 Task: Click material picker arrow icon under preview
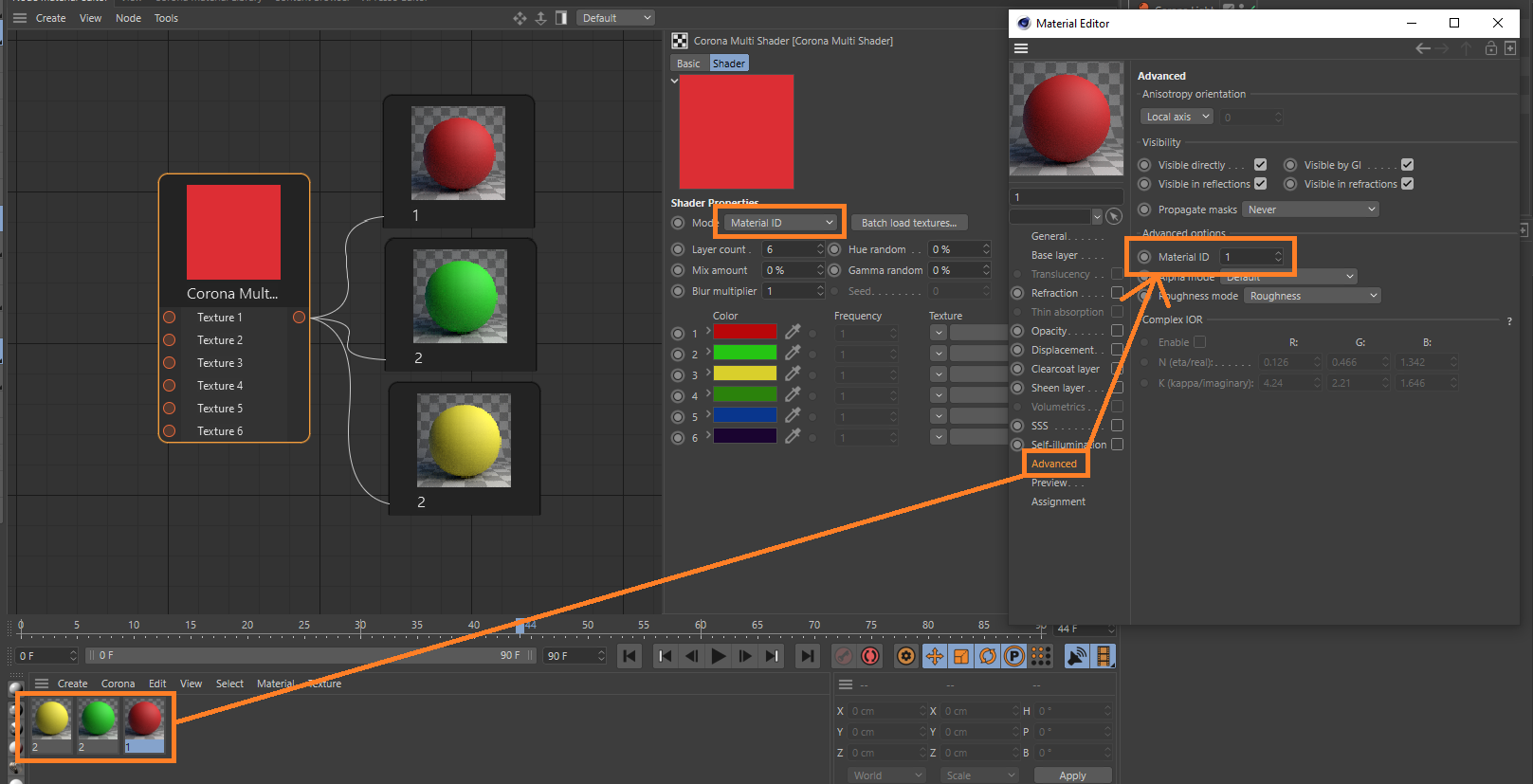[1114, 217]
